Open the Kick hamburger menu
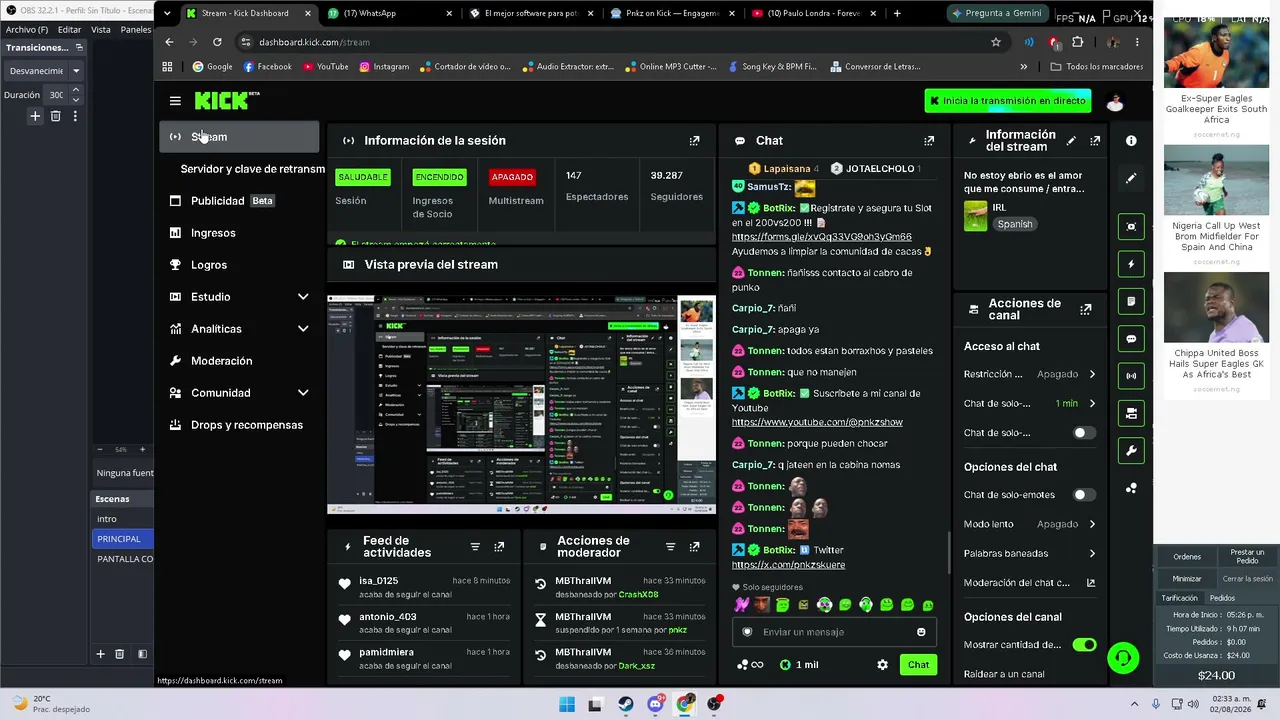This screenshot has height=720, width=1280. tap(175, 101)
